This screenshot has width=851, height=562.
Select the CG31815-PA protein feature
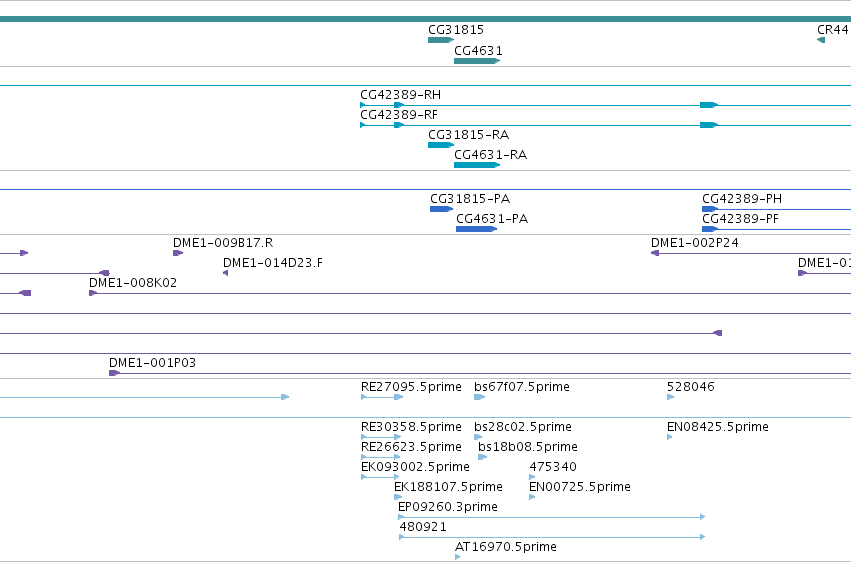[x=441, y=209]
